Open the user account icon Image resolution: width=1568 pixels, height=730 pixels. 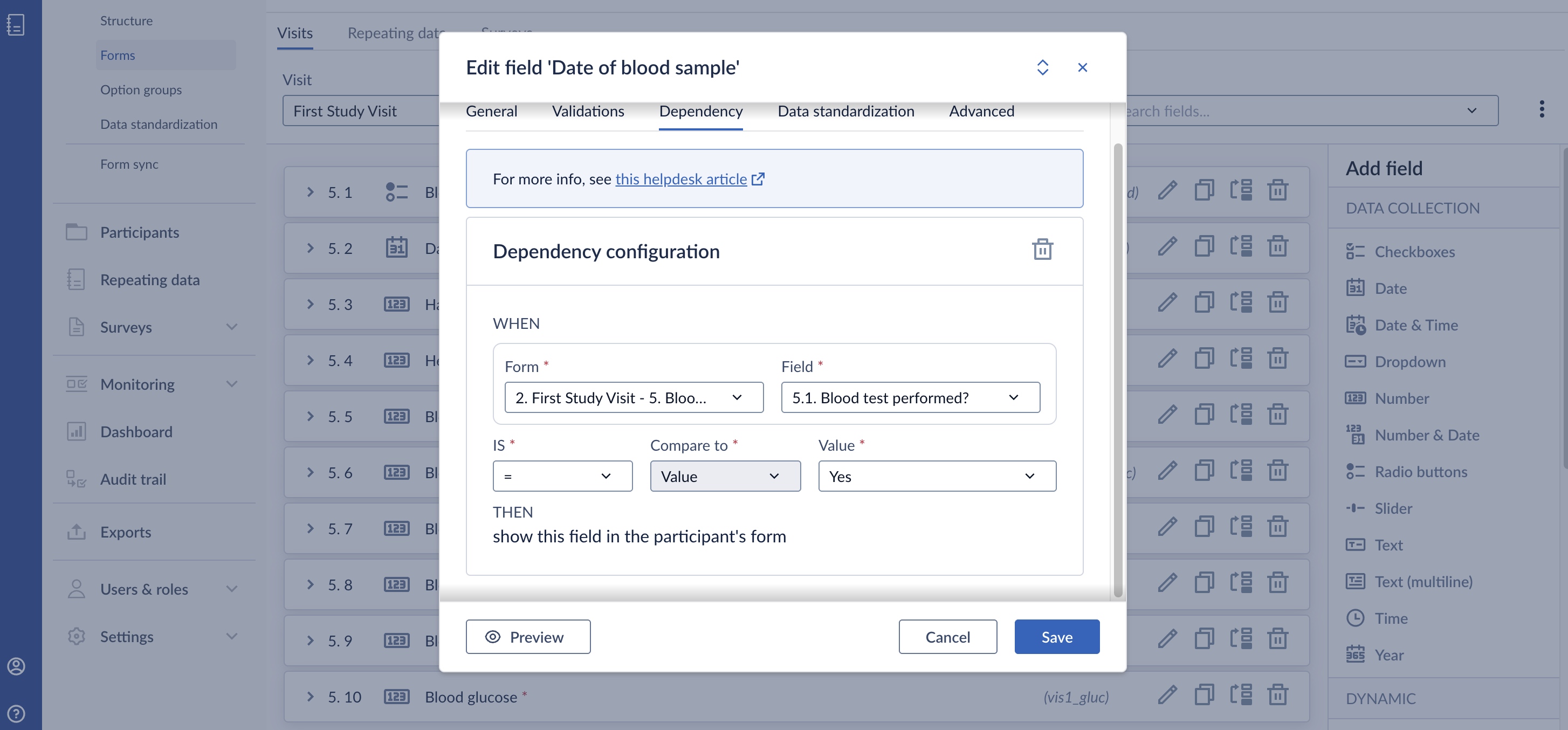pos(16,666)
